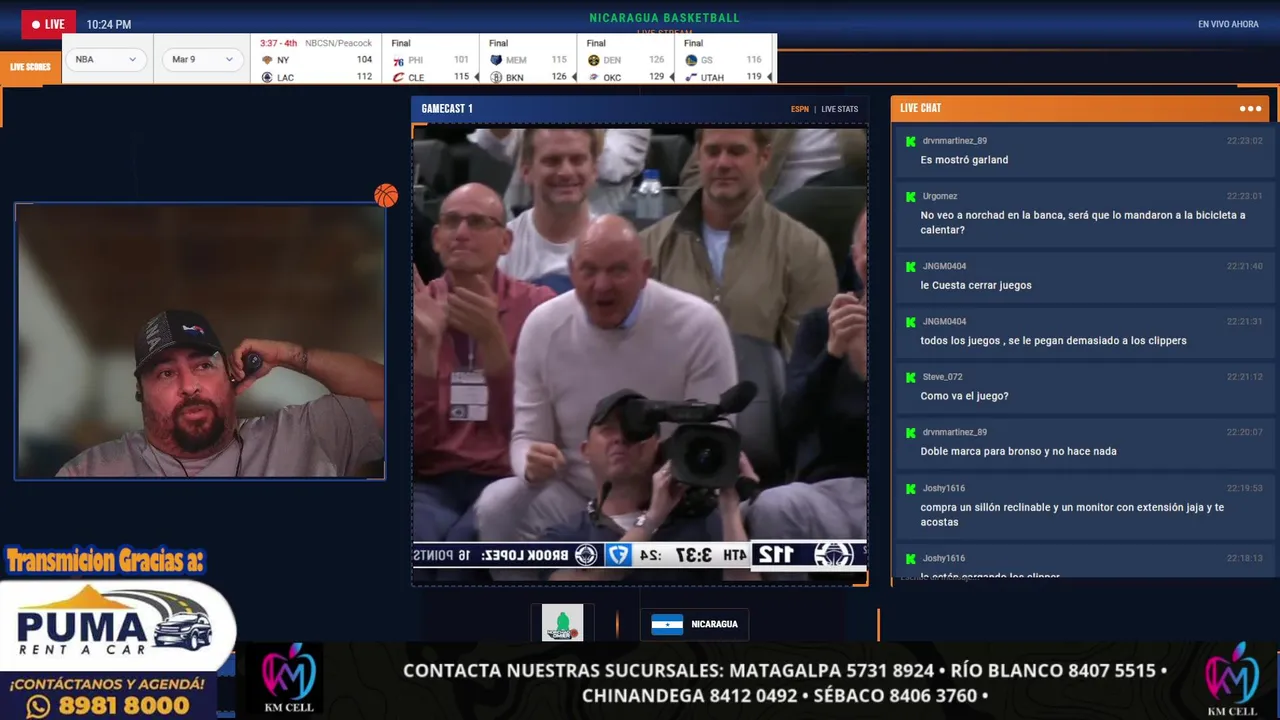
Task: Click the Utah Jazz logo
Action: pyautogui.click(x=691, y=77)
